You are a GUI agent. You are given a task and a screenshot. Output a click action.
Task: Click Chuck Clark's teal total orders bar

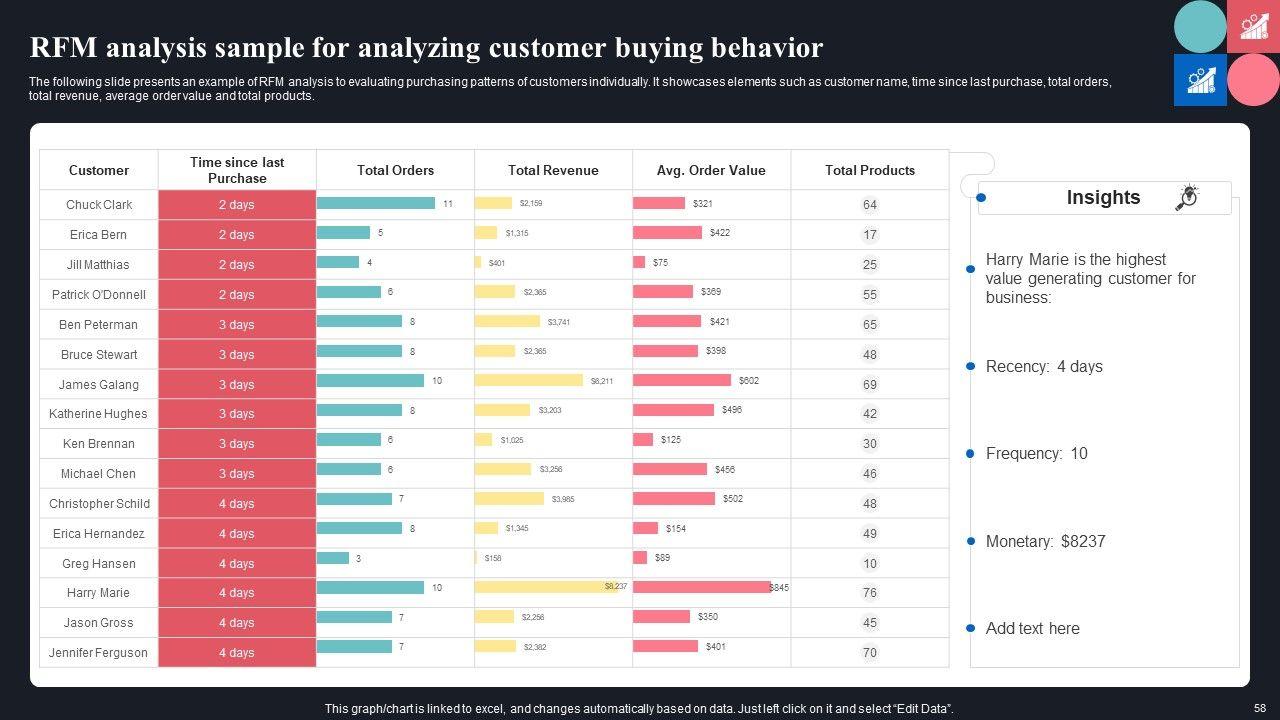tap(376, 203)
